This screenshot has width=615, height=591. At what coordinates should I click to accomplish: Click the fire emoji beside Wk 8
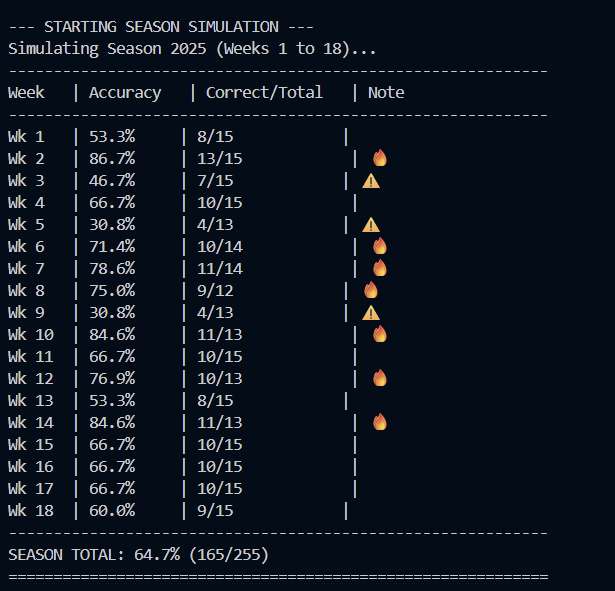click(x=371, y=290)
